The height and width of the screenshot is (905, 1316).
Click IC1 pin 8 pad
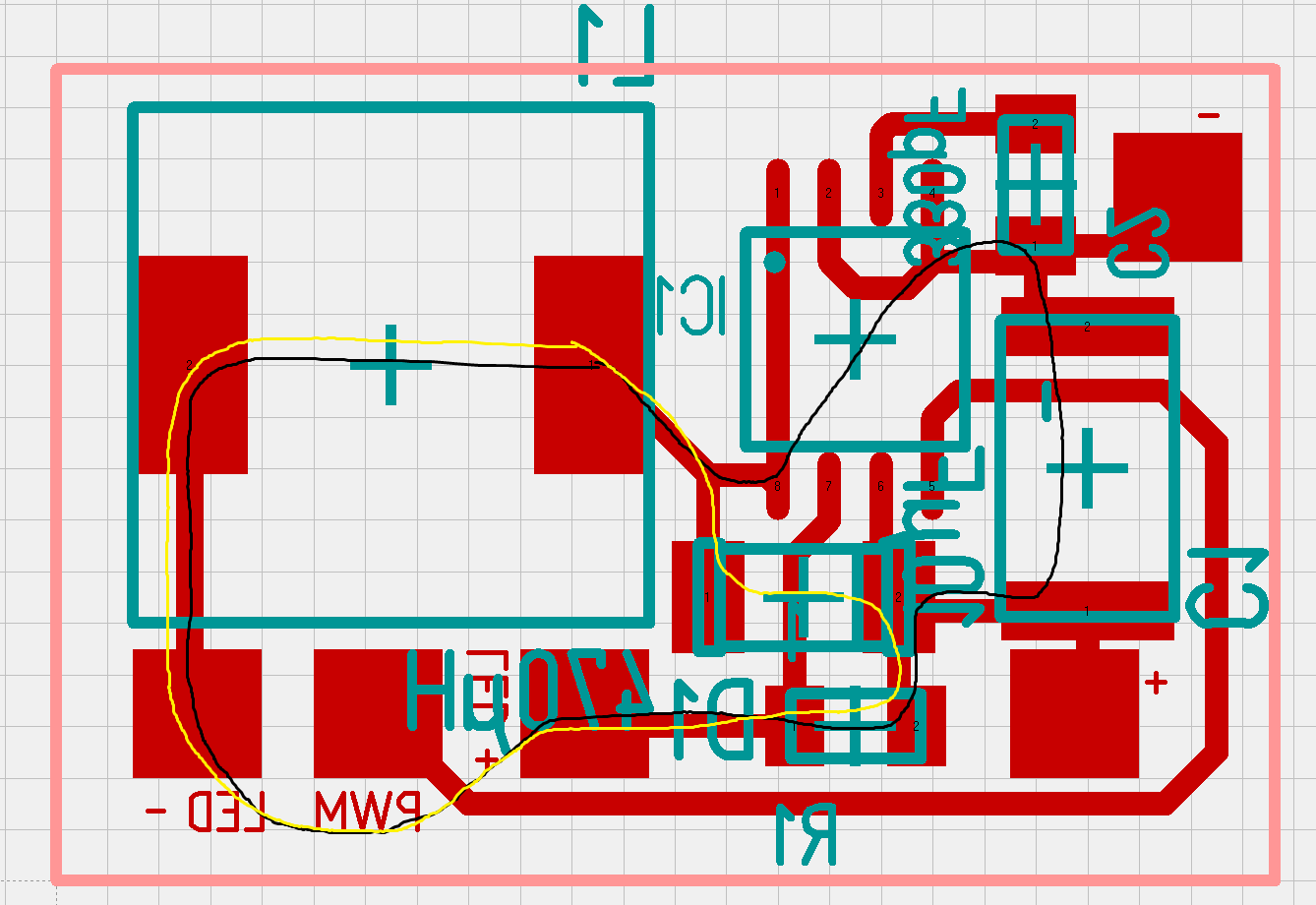777,486
